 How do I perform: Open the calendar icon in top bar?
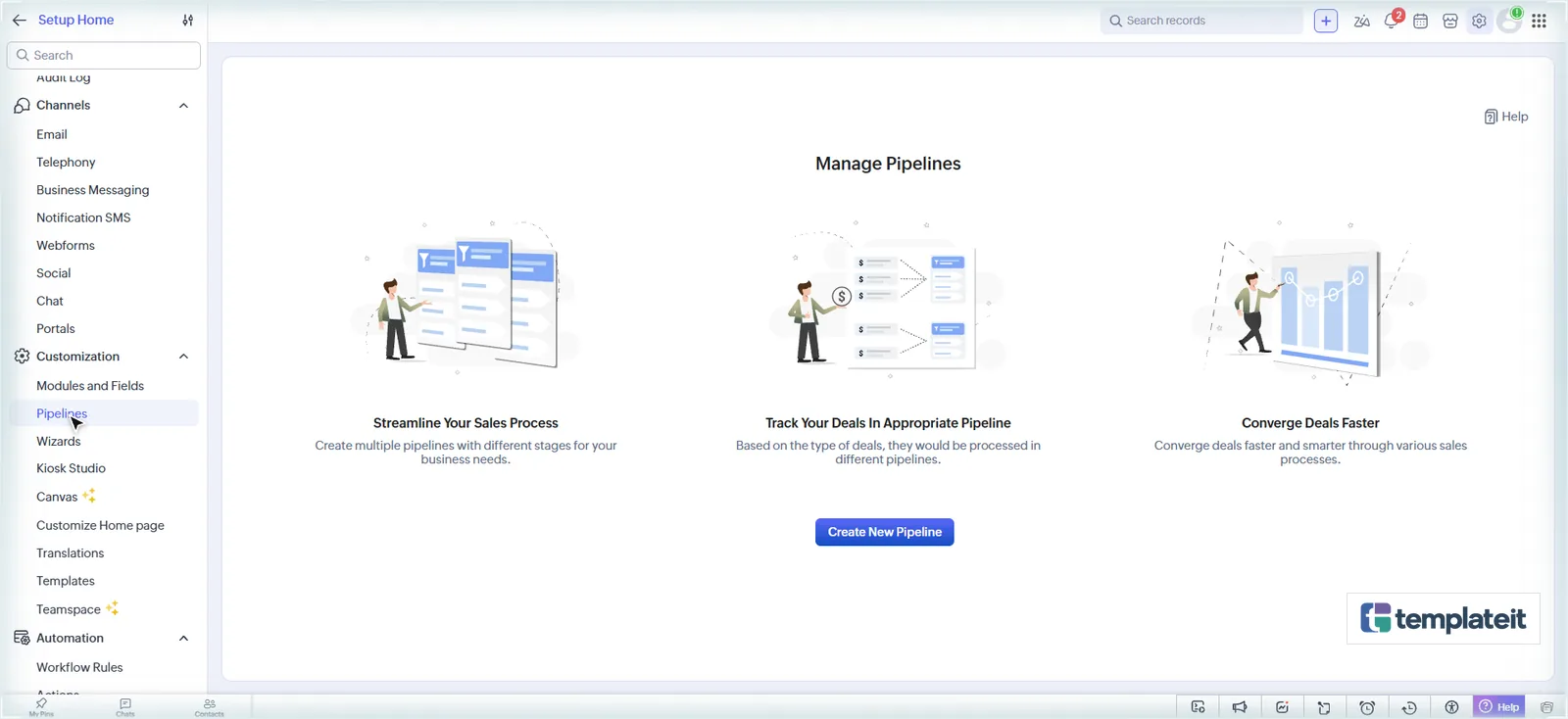point(1421,21)
